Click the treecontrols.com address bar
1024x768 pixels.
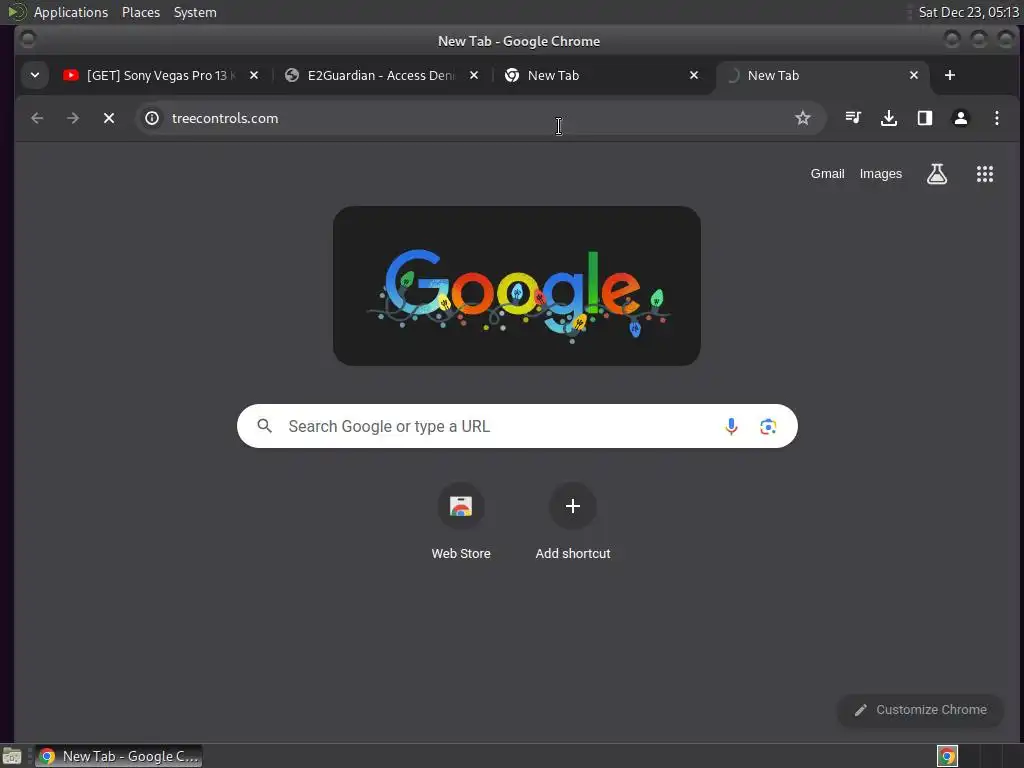coord(480,118)
